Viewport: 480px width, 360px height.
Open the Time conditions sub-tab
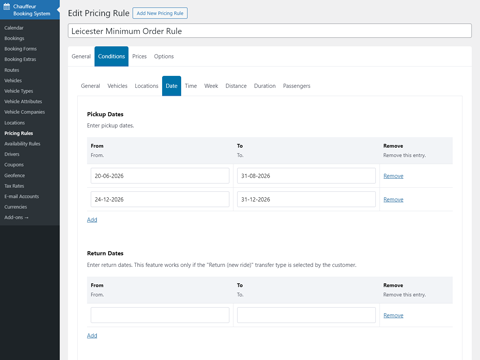[191, 86]
